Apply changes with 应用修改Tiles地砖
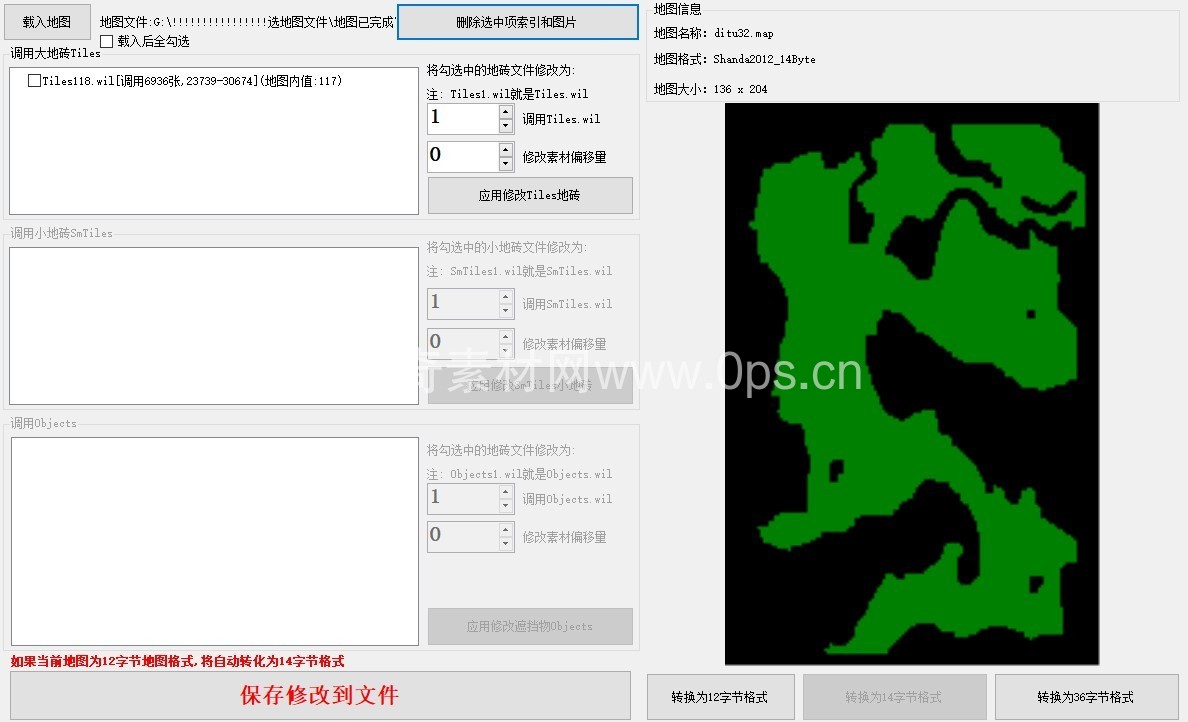1188x722 pixels. tap(530, 196)
